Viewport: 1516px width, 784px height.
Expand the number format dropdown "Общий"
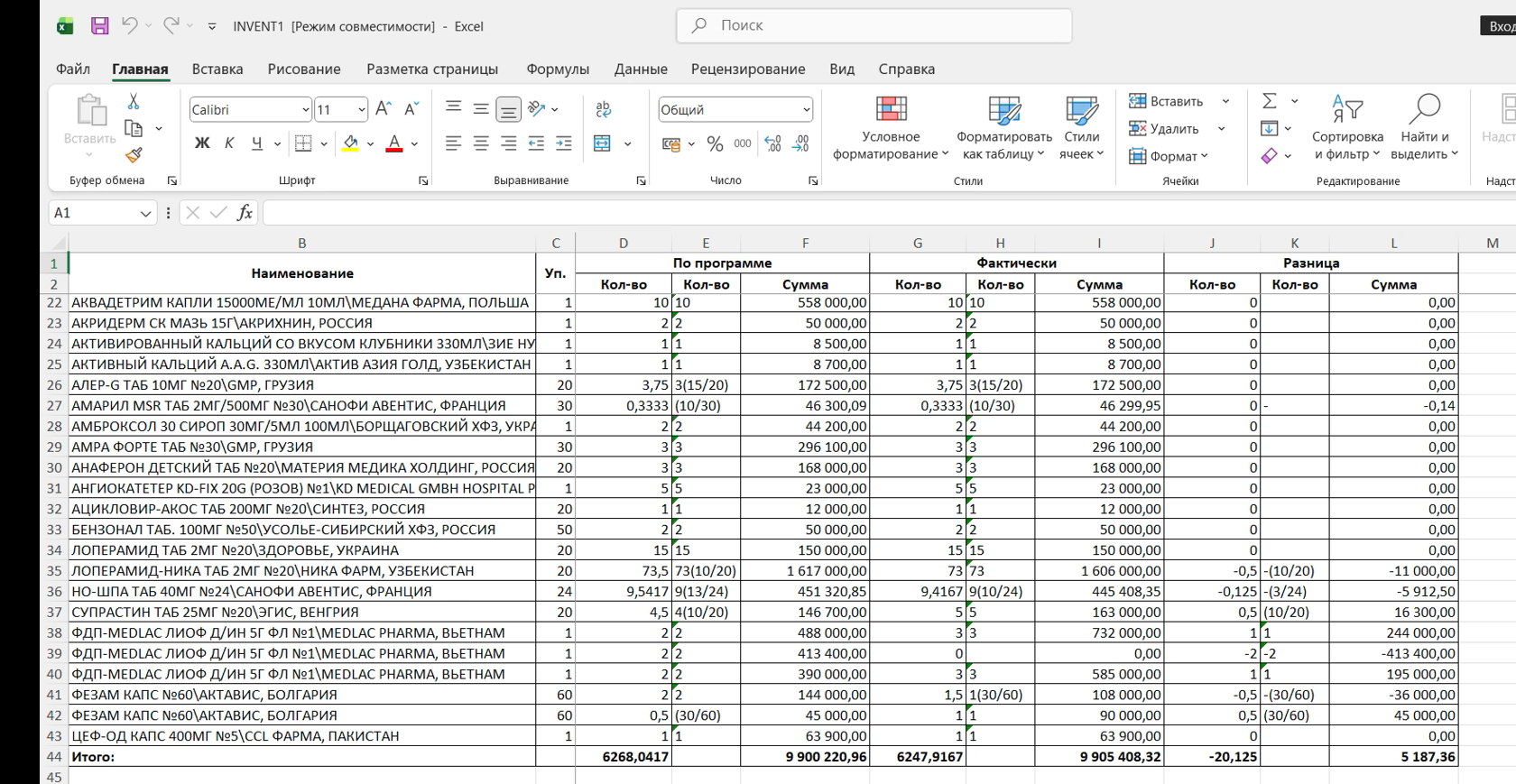806,110
